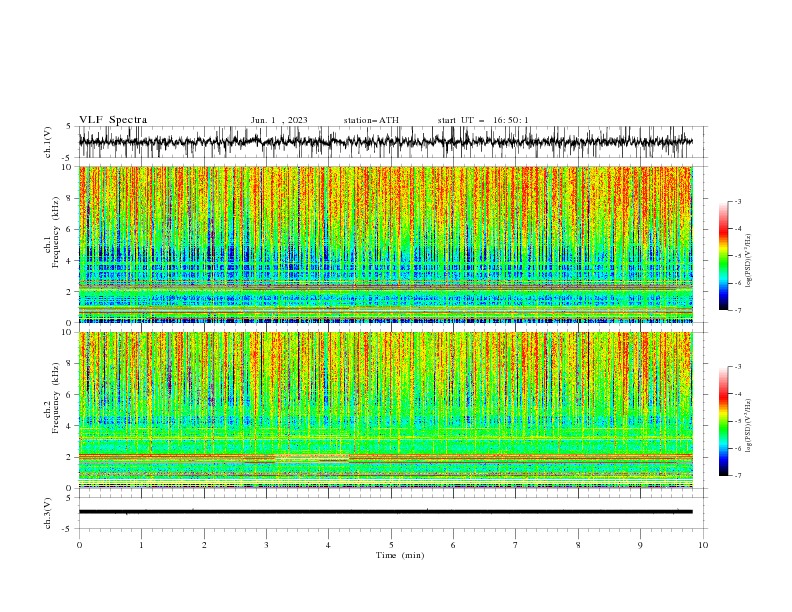Click the "7" tick label on the Time axis

point(516,545)
